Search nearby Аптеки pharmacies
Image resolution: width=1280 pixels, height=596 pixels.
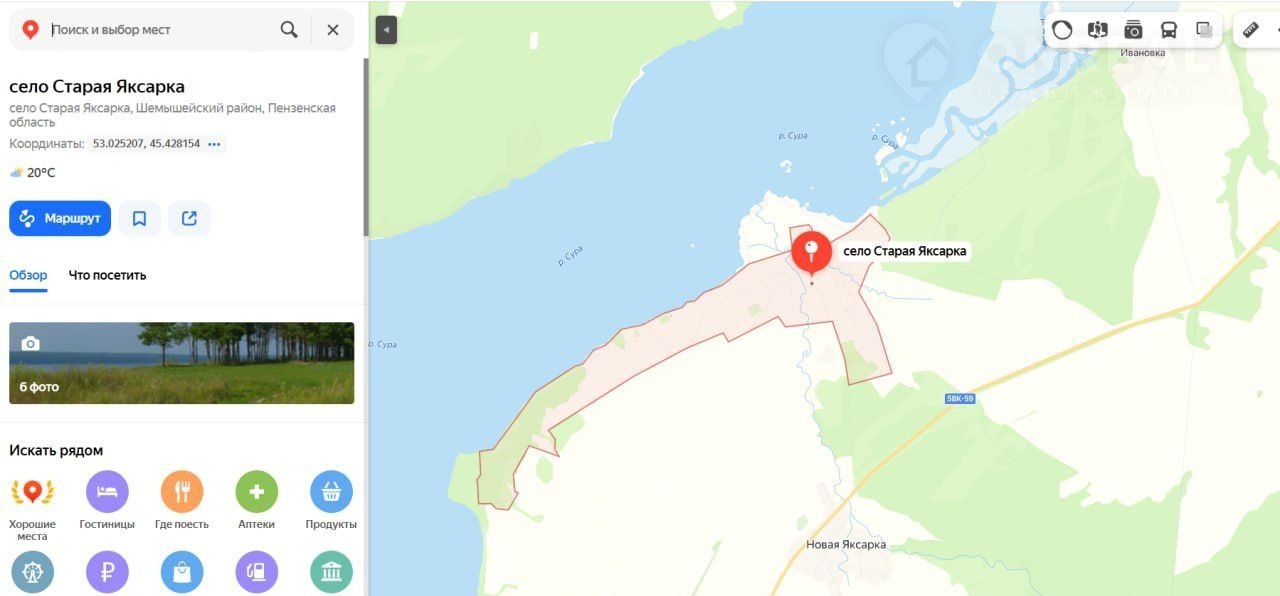click(x=257, y=500)
